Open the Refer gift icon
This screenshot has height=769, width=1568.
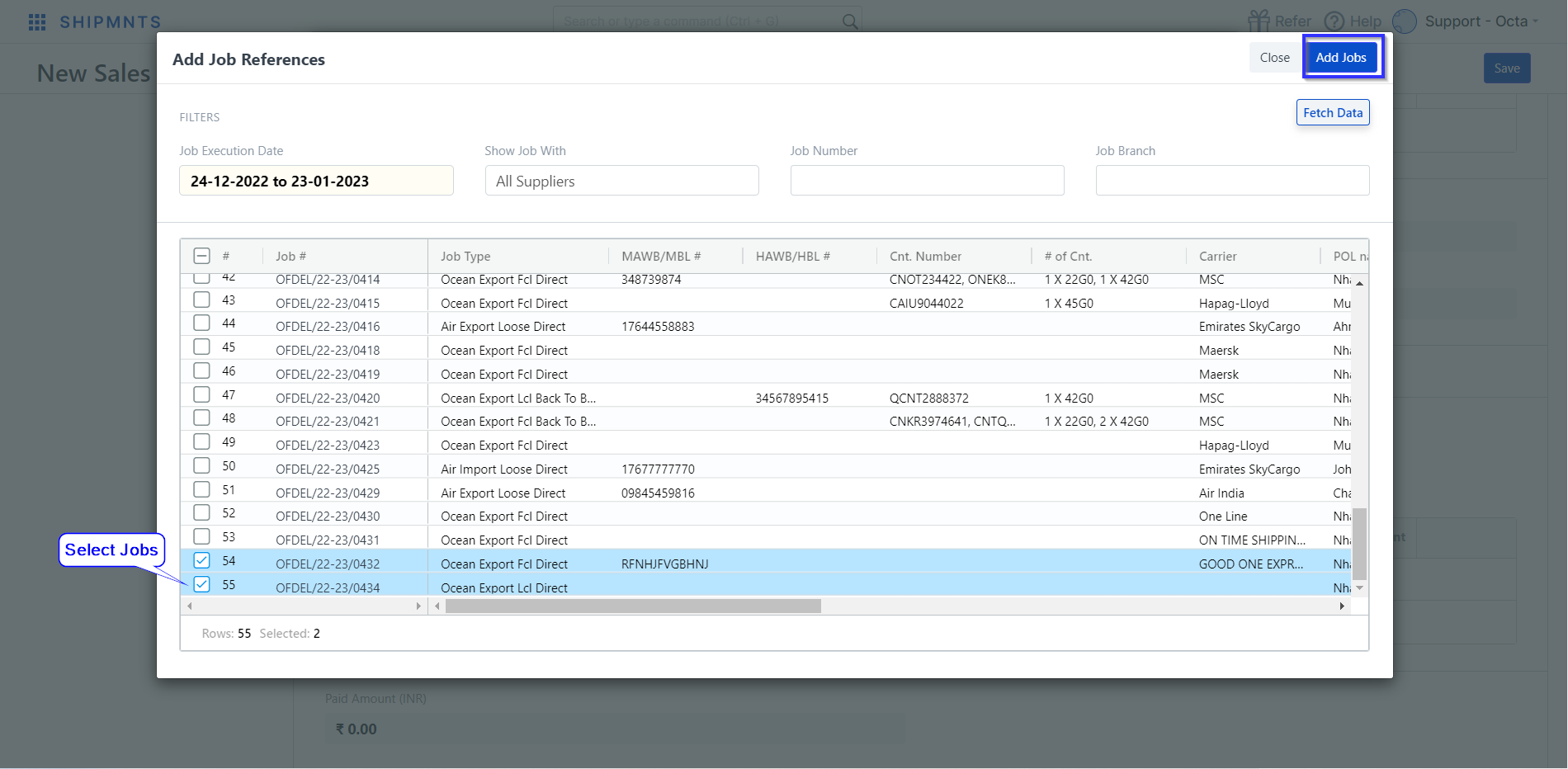point(1259,21)
